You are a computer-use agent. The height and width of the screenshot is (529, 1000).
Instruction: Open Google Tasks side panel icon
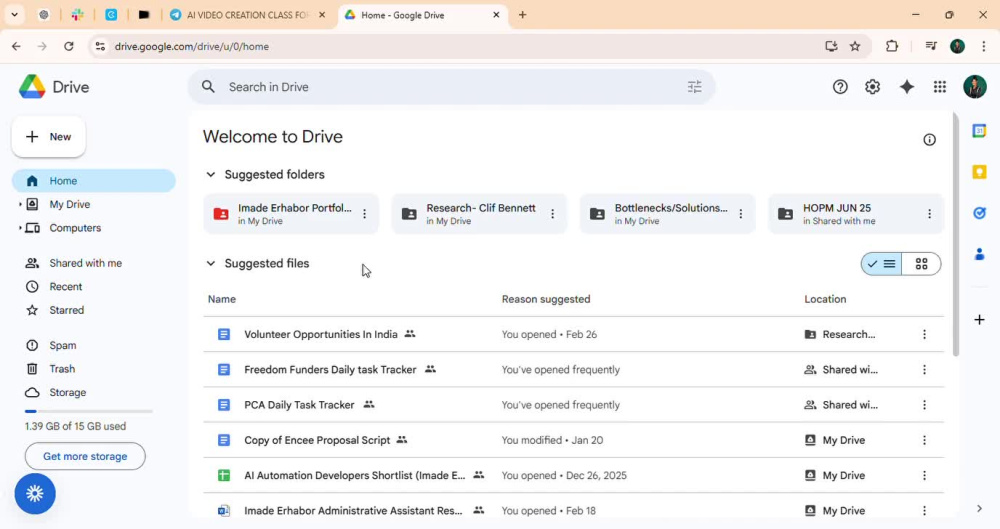point(979,213)
